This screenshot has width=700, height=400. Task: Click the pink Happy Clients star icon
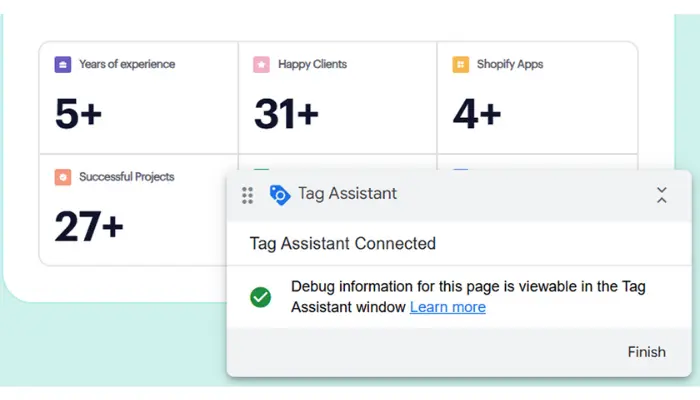(x=261, y=64)
